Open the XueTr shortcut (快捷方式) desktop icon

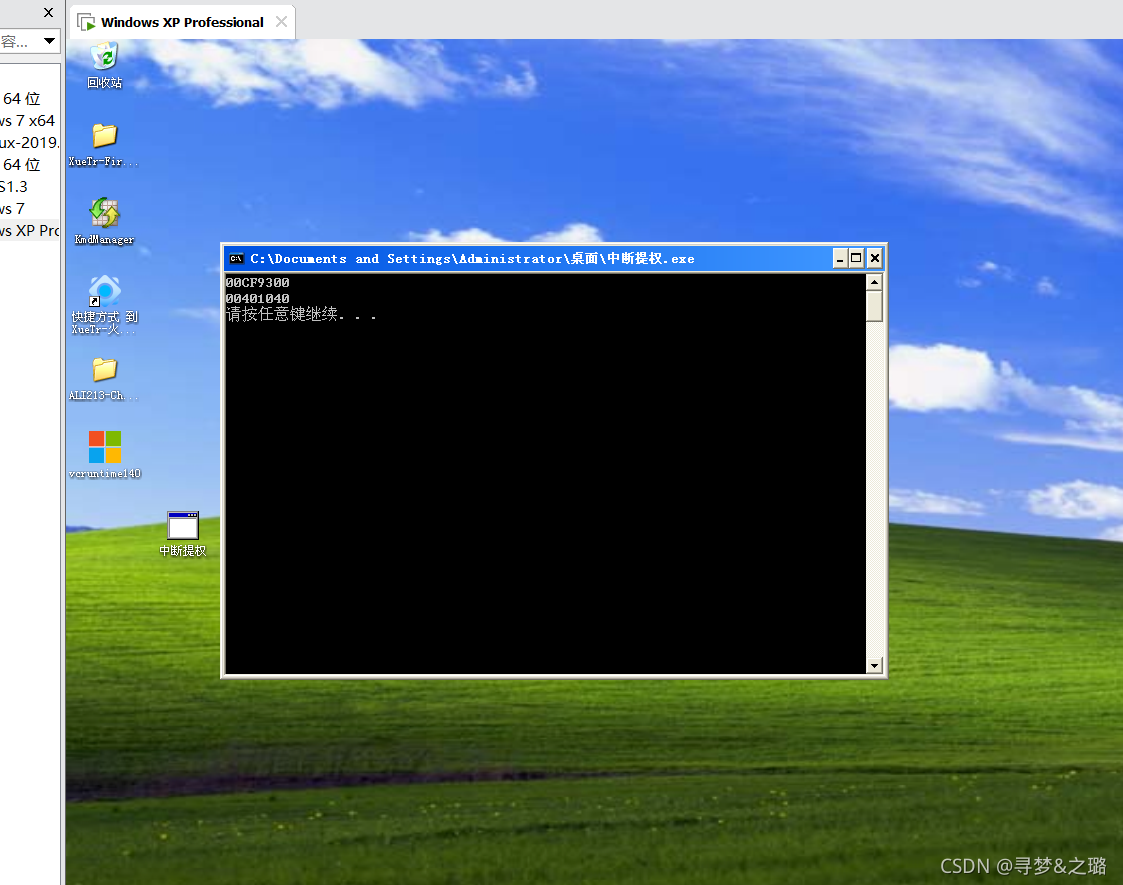tap(105, 305)
